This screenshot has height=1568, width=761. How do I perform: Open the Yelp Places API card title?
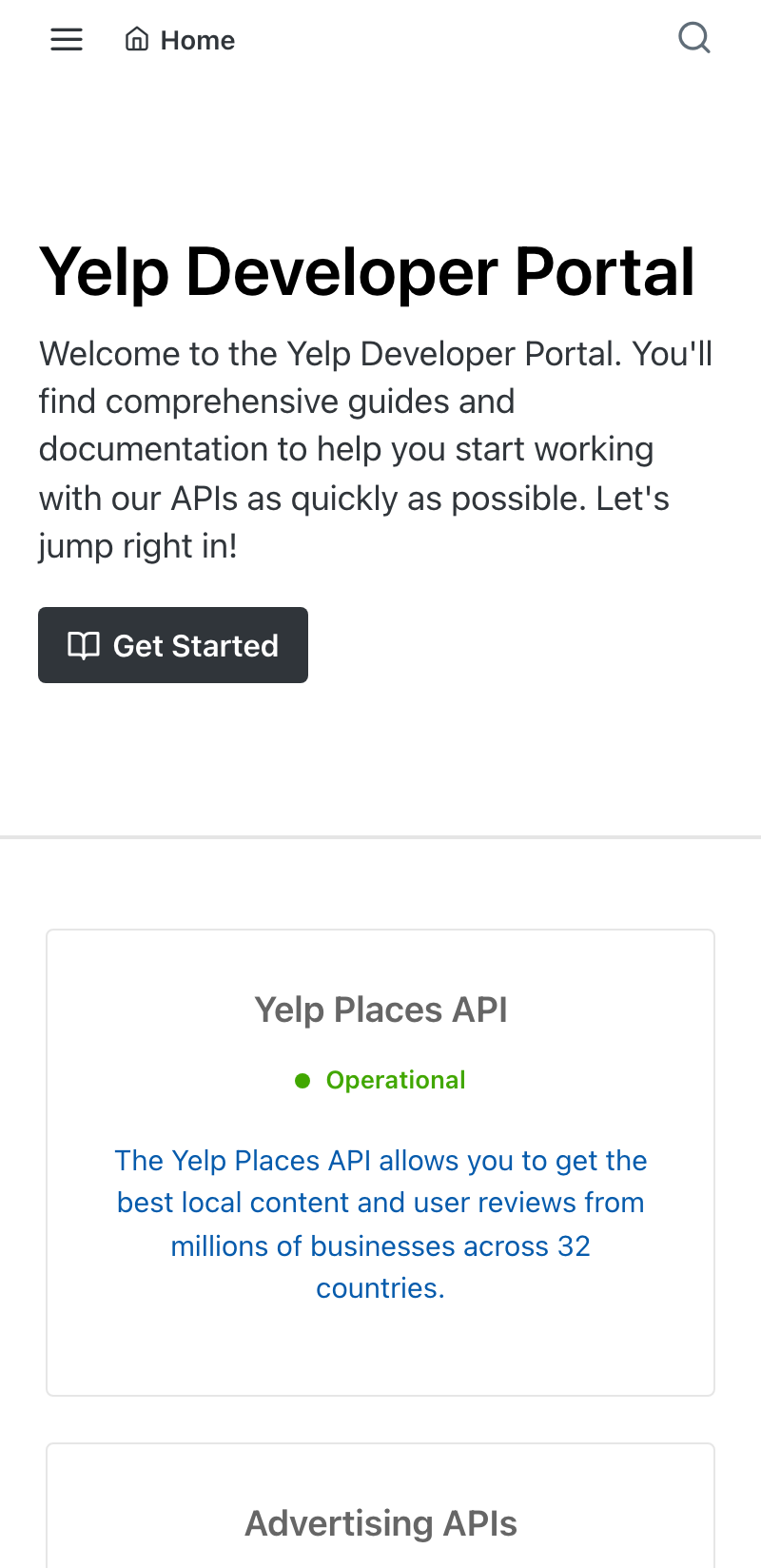[380, 1009]
